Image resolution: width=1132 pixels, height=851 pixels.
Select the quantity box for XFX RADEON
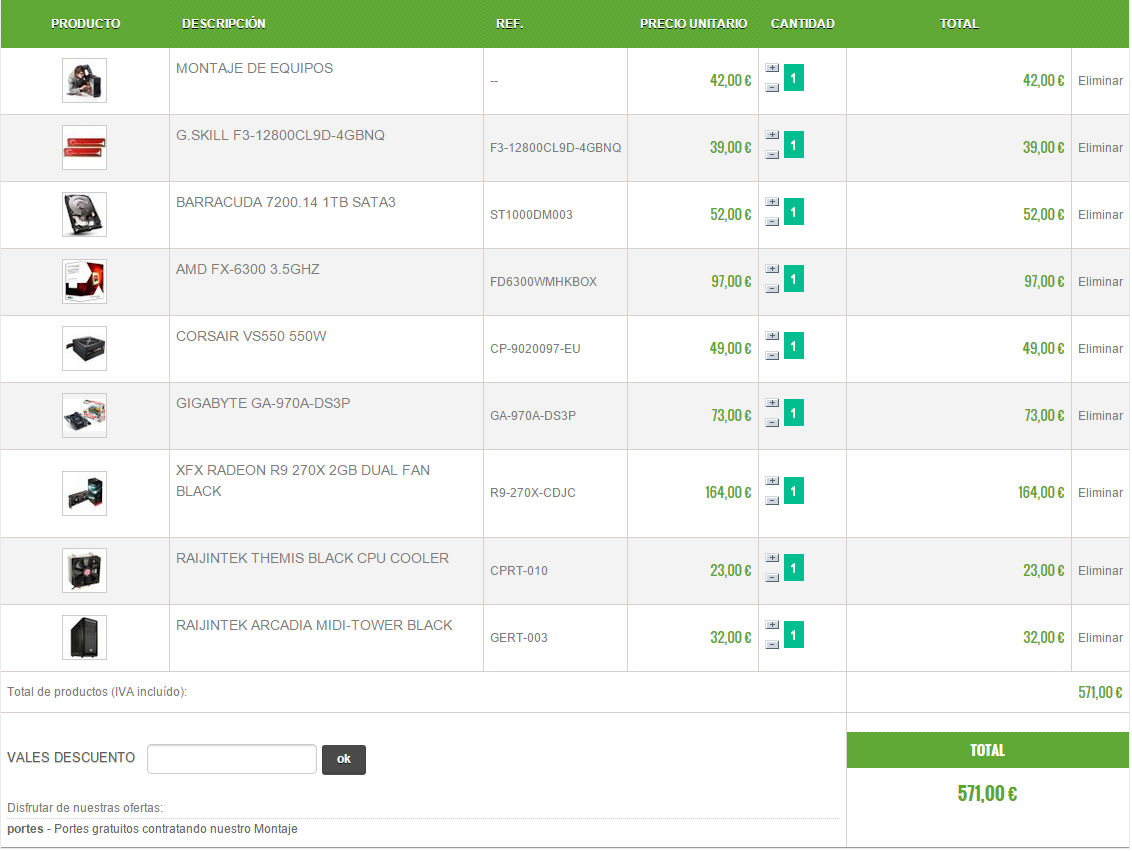(793, 491)
